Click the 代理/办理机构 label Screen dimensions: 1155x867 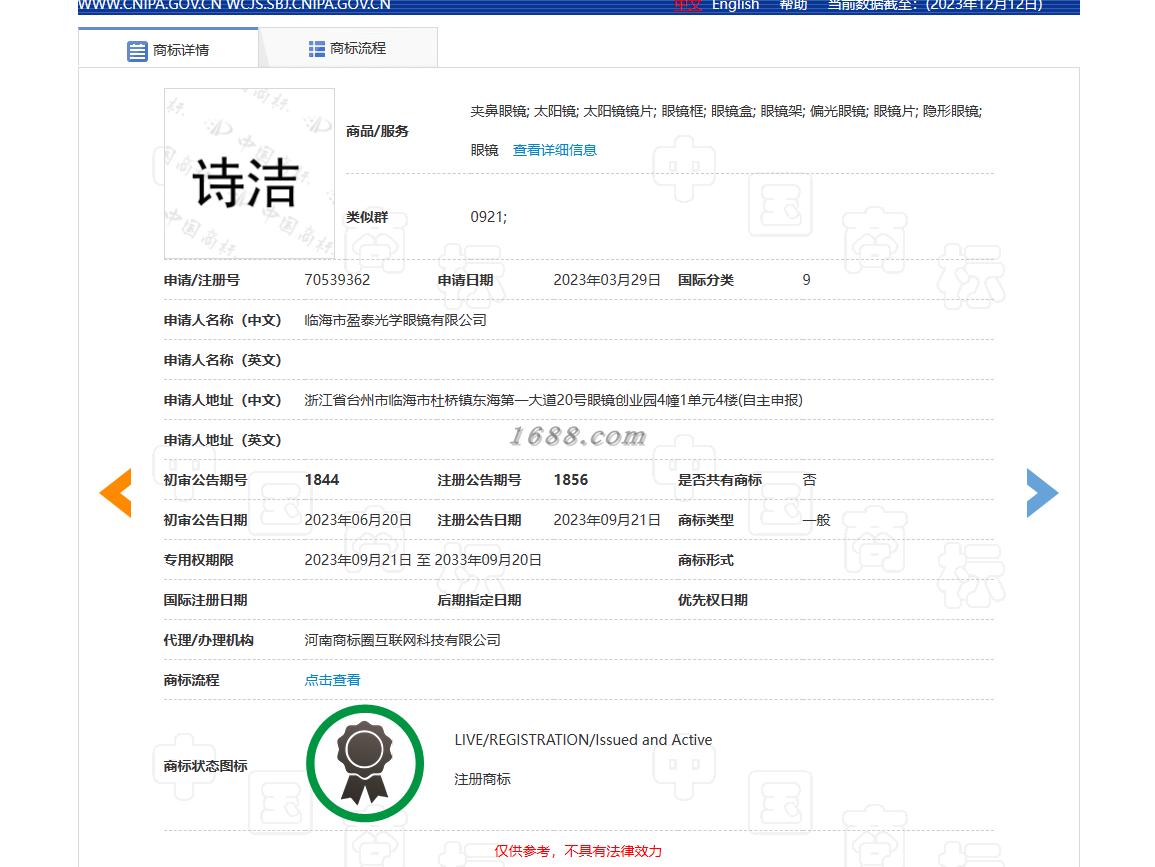click(x=208, y=640)
